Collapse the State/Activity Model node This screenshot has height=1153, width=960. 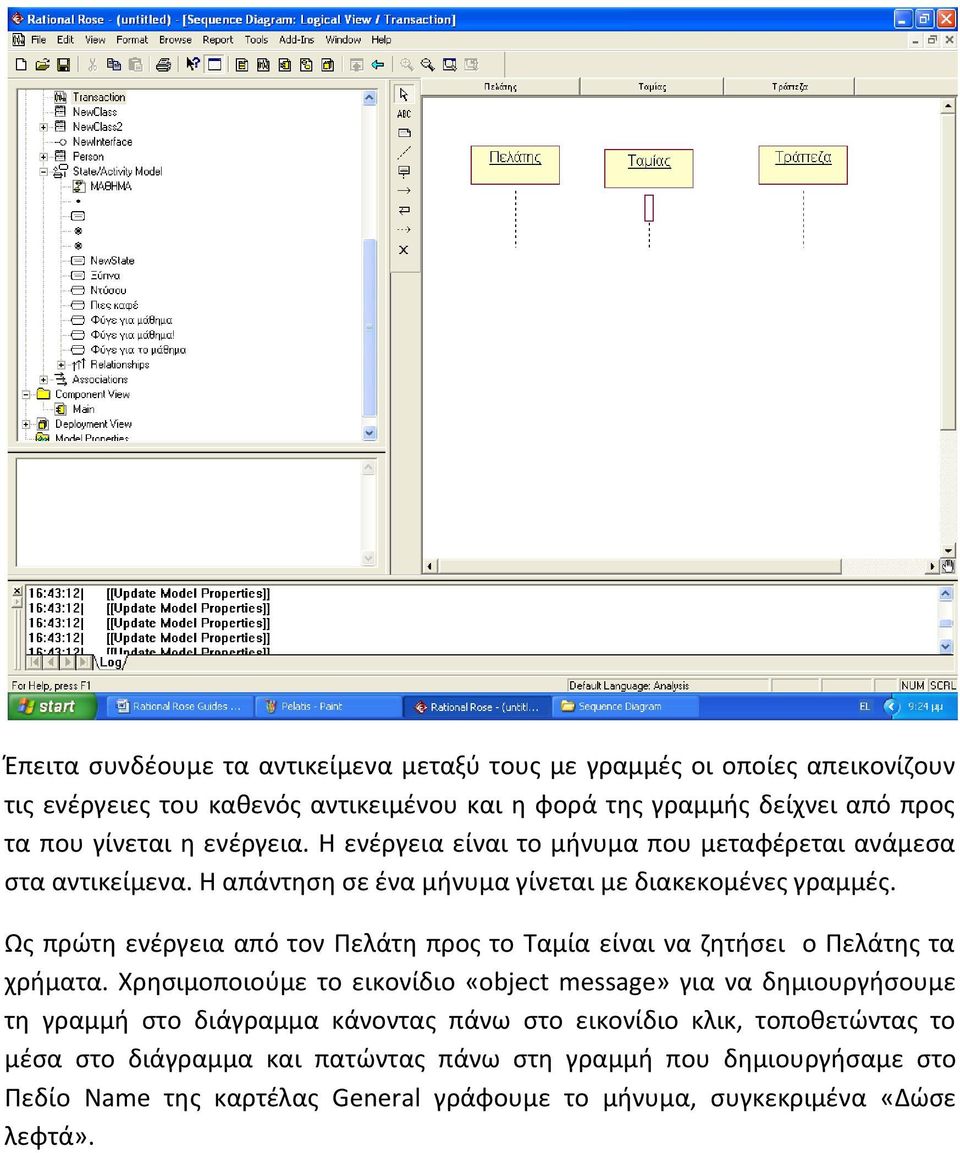coord(44,171)
